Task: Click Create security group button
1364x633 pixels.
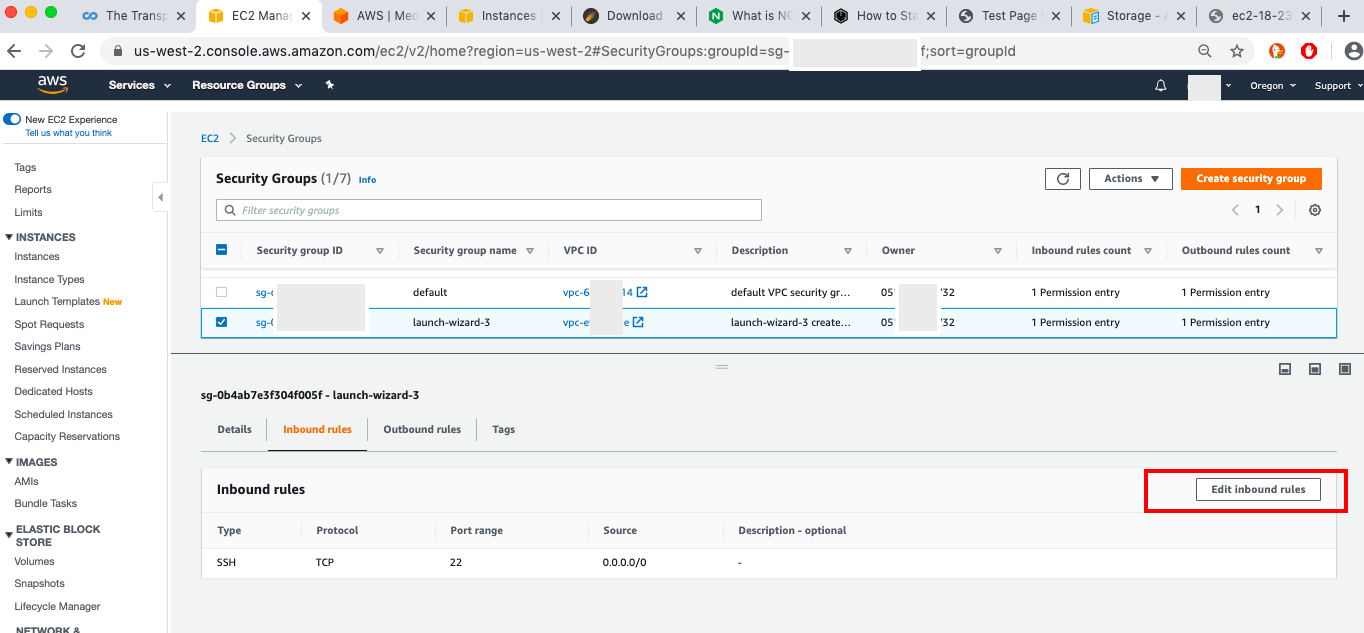Action: 1251,179
